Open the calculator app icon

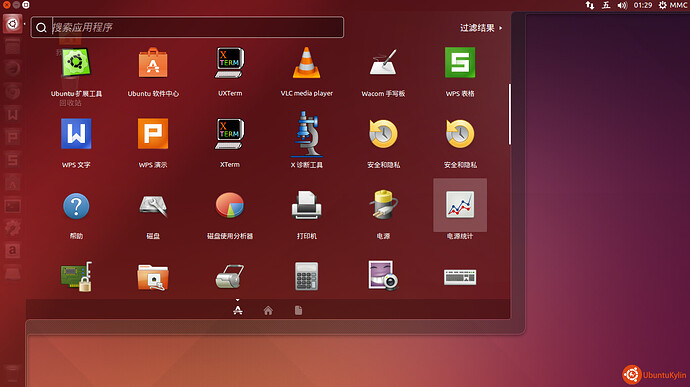[306, 276]
